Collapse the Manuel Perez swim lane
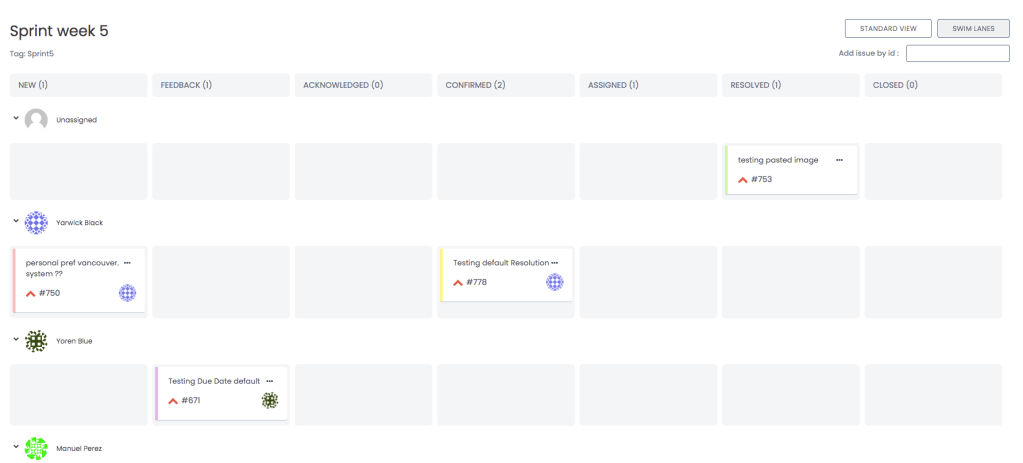1023x463 pixels. click(x=16, y=446)
